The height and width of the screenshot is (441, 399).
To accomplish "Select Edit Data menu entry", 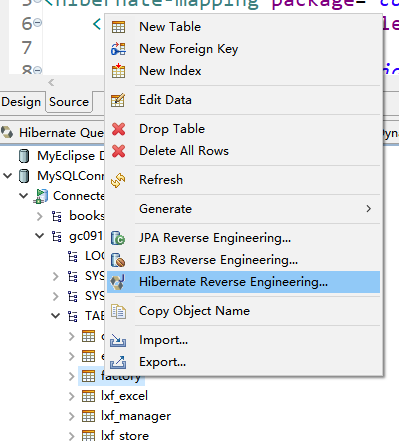I will (244, 100).
